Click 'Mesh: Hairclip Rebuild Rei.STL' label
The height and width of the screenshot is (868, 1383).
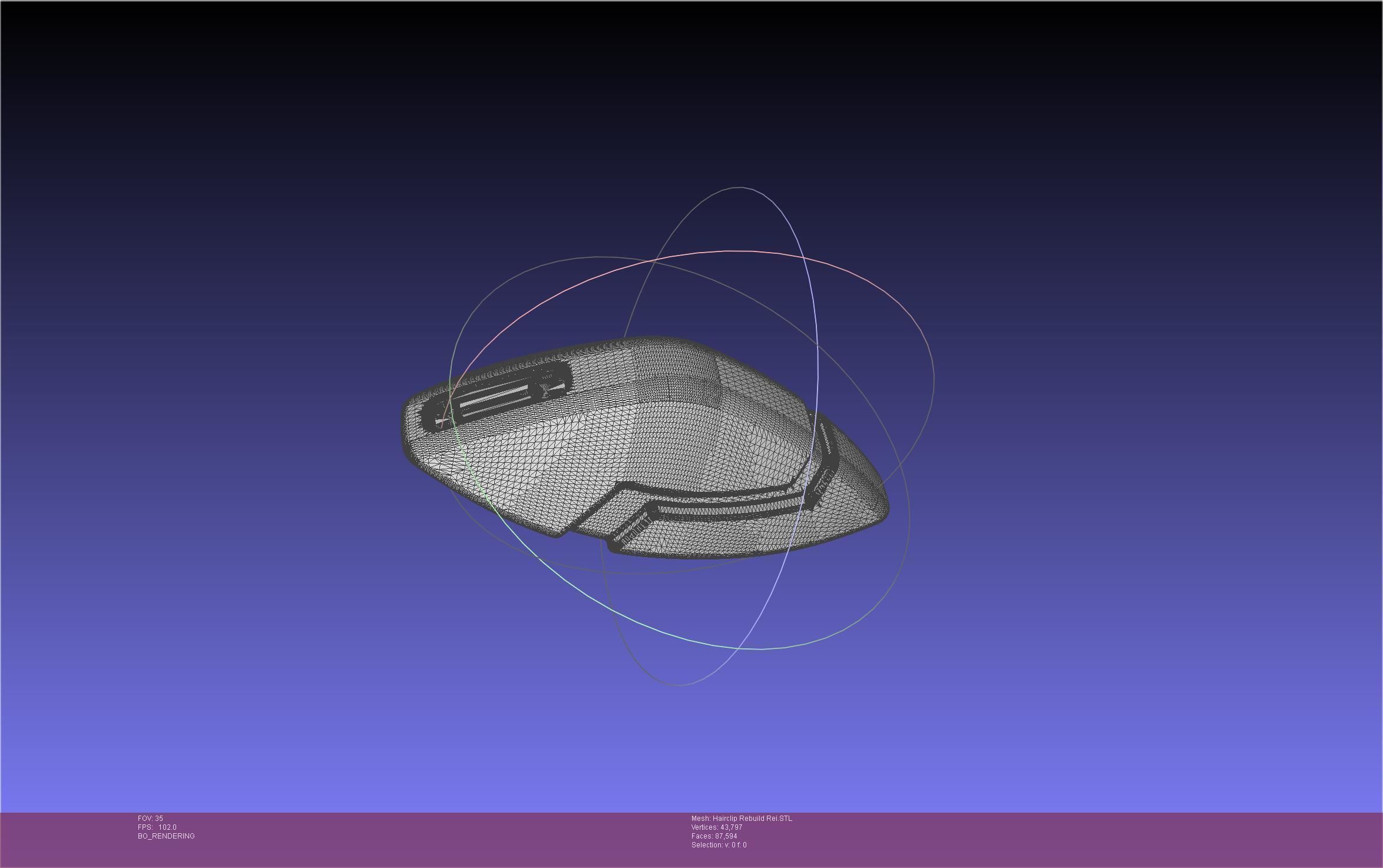click(742, 819)
